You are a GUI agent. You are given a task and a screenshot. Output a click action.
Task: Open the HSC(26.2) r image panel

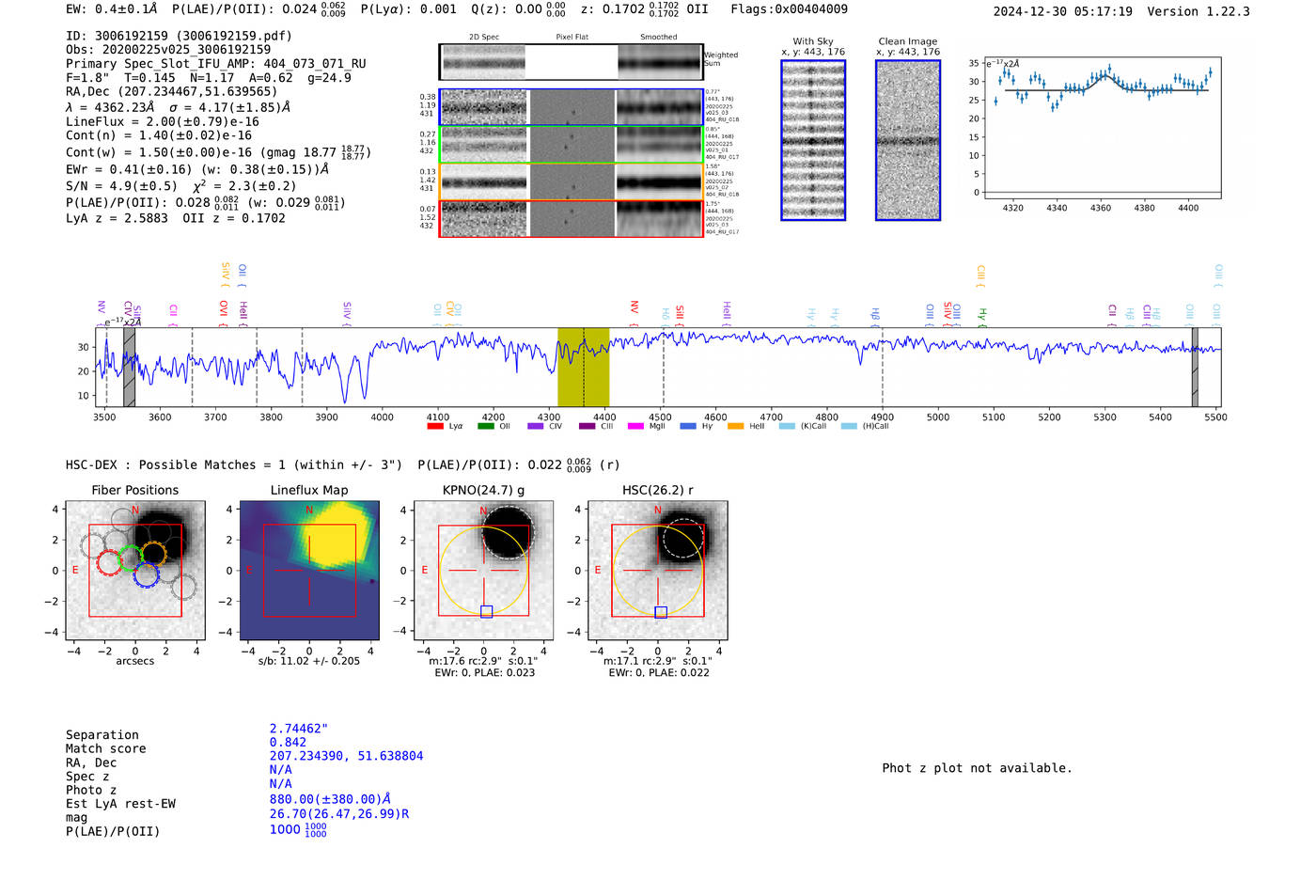tap(657, 571)
